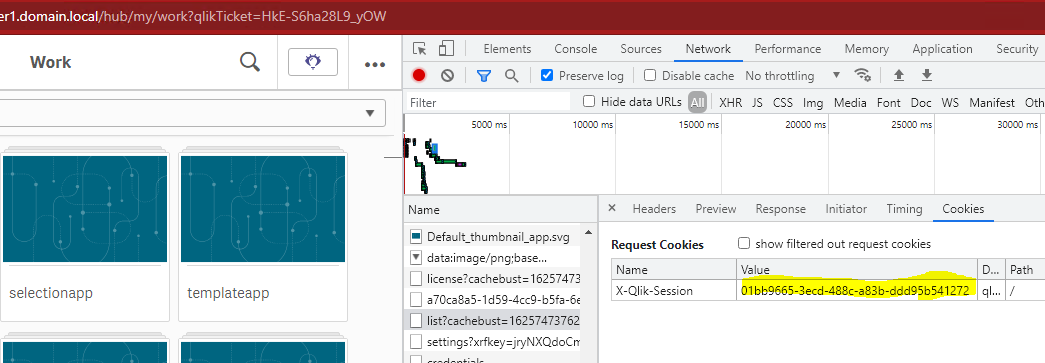Click the X-Qlik-Session cookie value

855,290
